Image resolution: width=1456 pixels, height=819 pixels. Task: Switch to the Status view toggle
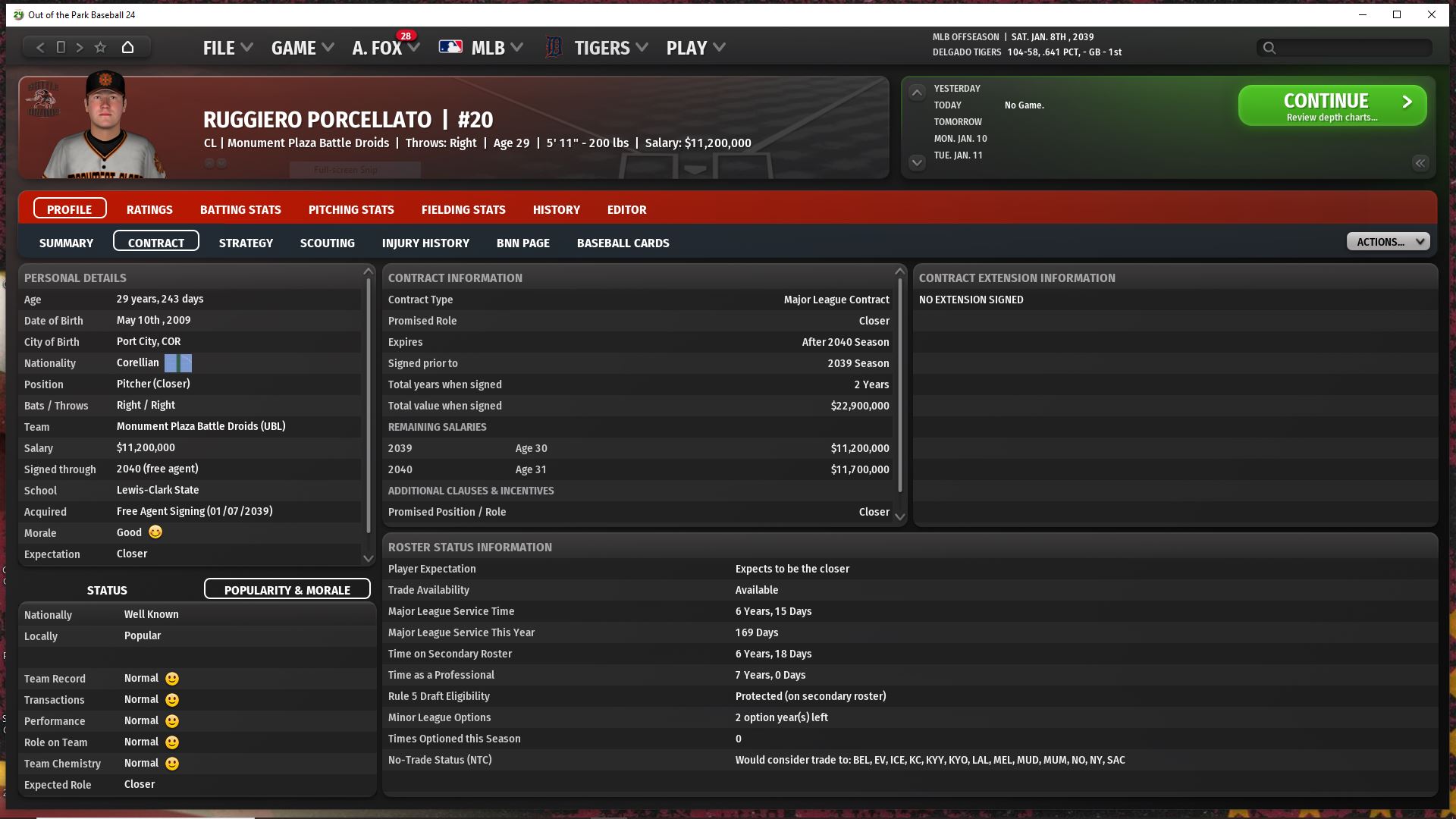click(x=107, y=590)
